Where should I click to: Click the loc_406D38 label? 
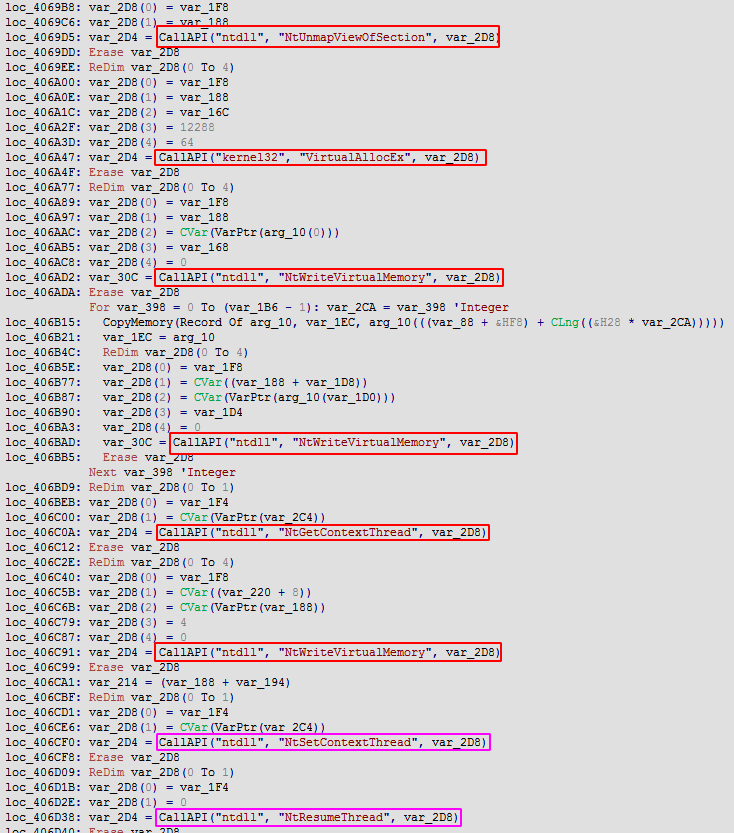click(x=43, y=817)
